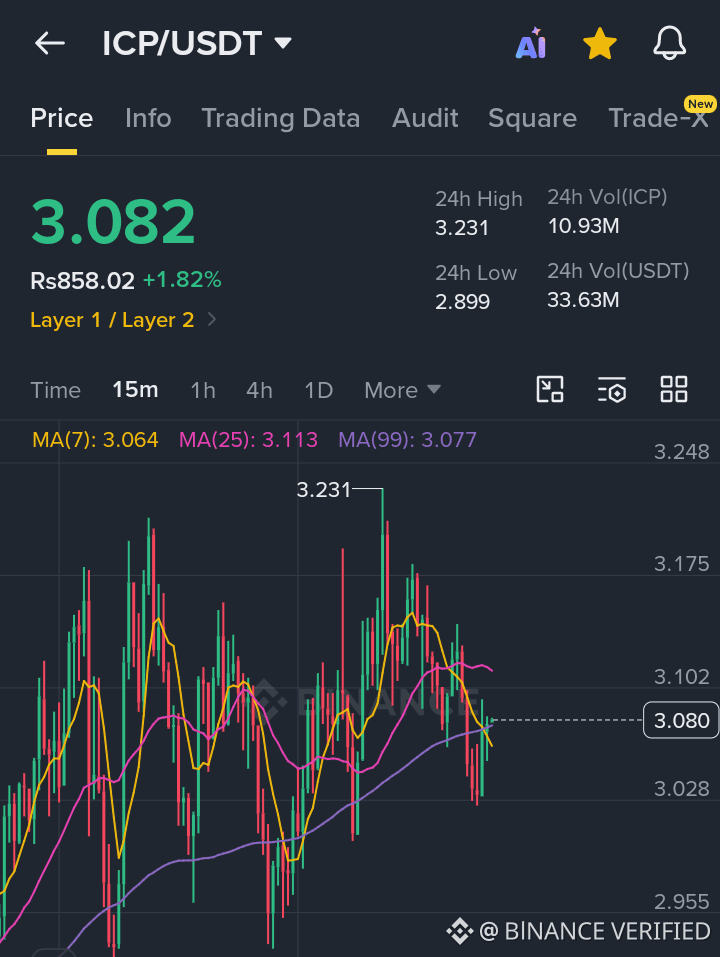The image size is (720, 957).
Task: Open ICP/USDT pair selector dropdown
Action: [197, 43]
